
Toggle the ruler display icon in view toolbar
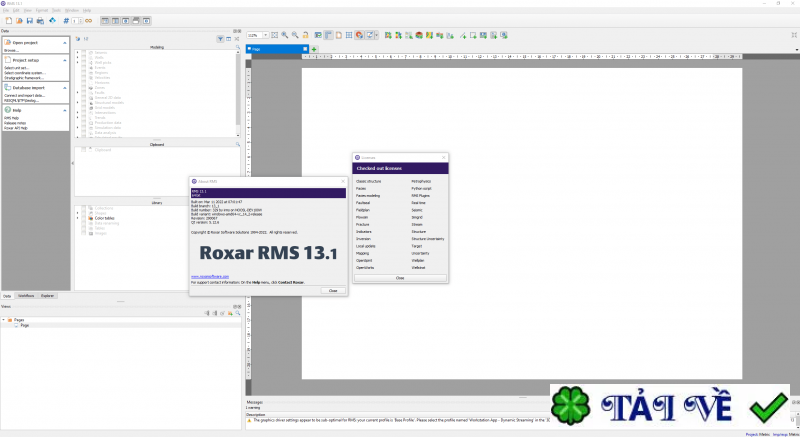click(328, 35)
